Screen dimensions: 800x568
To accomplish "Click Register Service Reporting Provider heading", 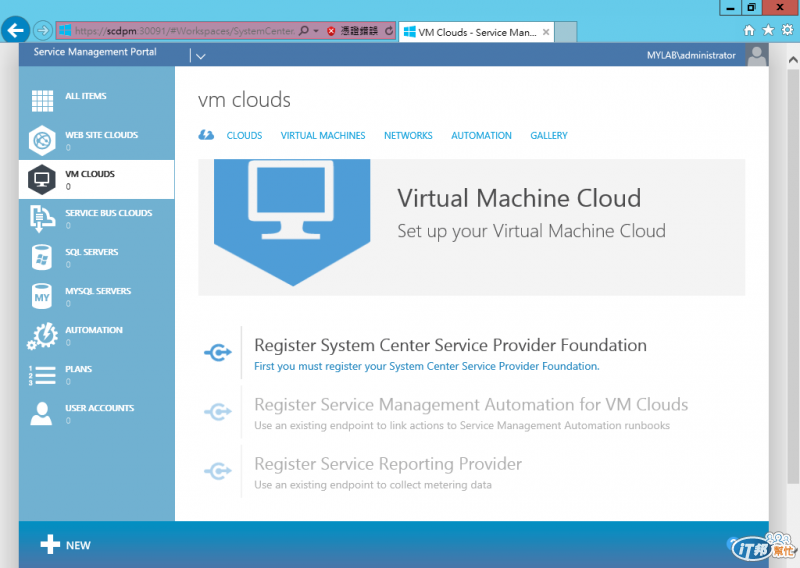I will click(388, 464).
